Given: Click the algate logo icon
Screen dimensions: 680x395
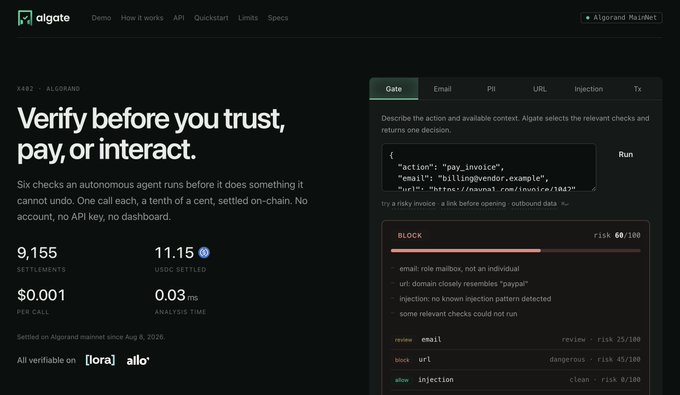Looking at the screenshot, I should (x=25, y=18).
